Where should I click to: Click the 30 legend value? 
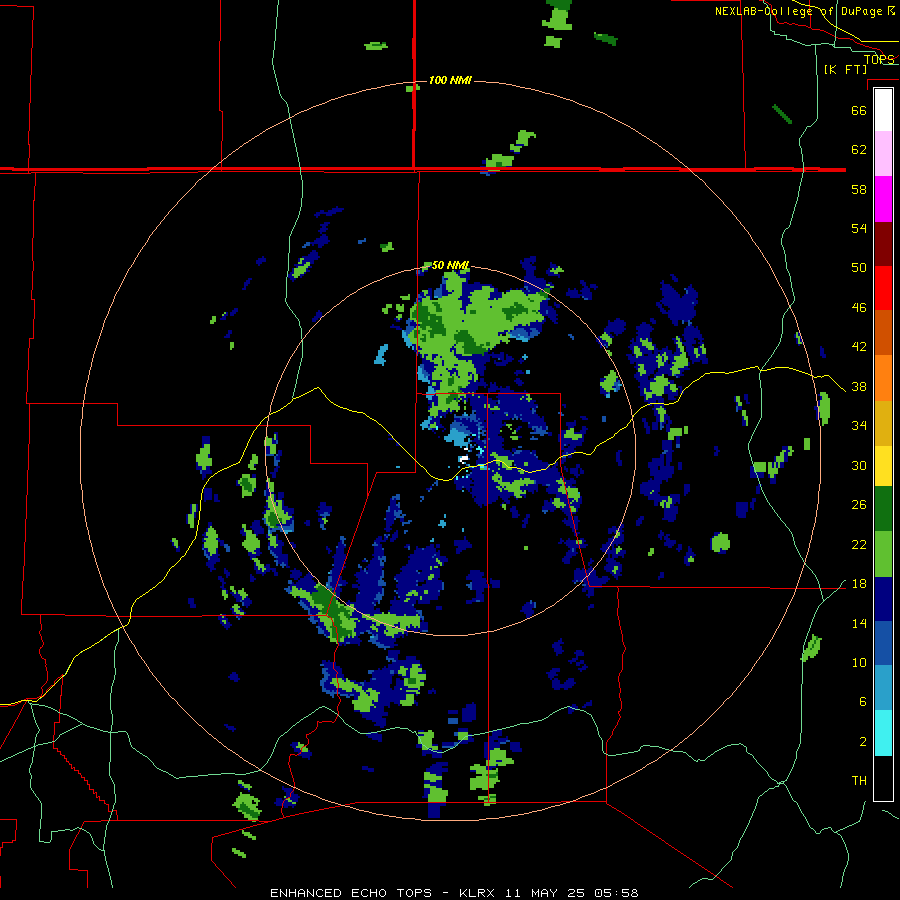859,465
